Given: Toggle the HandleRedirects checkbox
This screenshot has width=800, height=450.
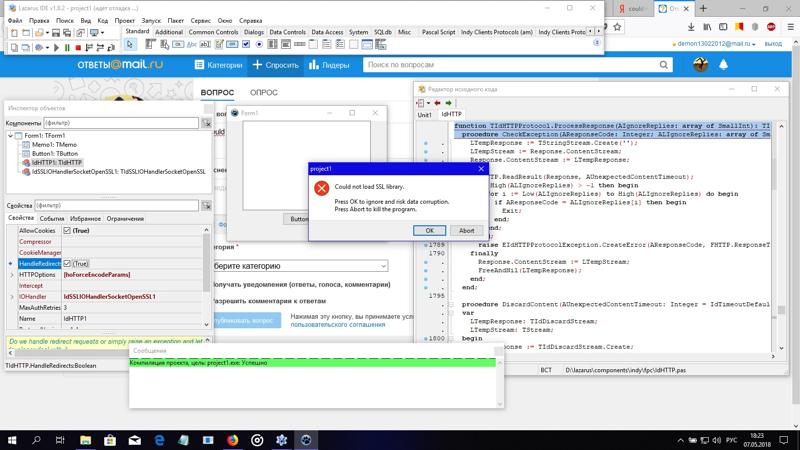Looking at the screenshot, I should (x=67, y=263).
